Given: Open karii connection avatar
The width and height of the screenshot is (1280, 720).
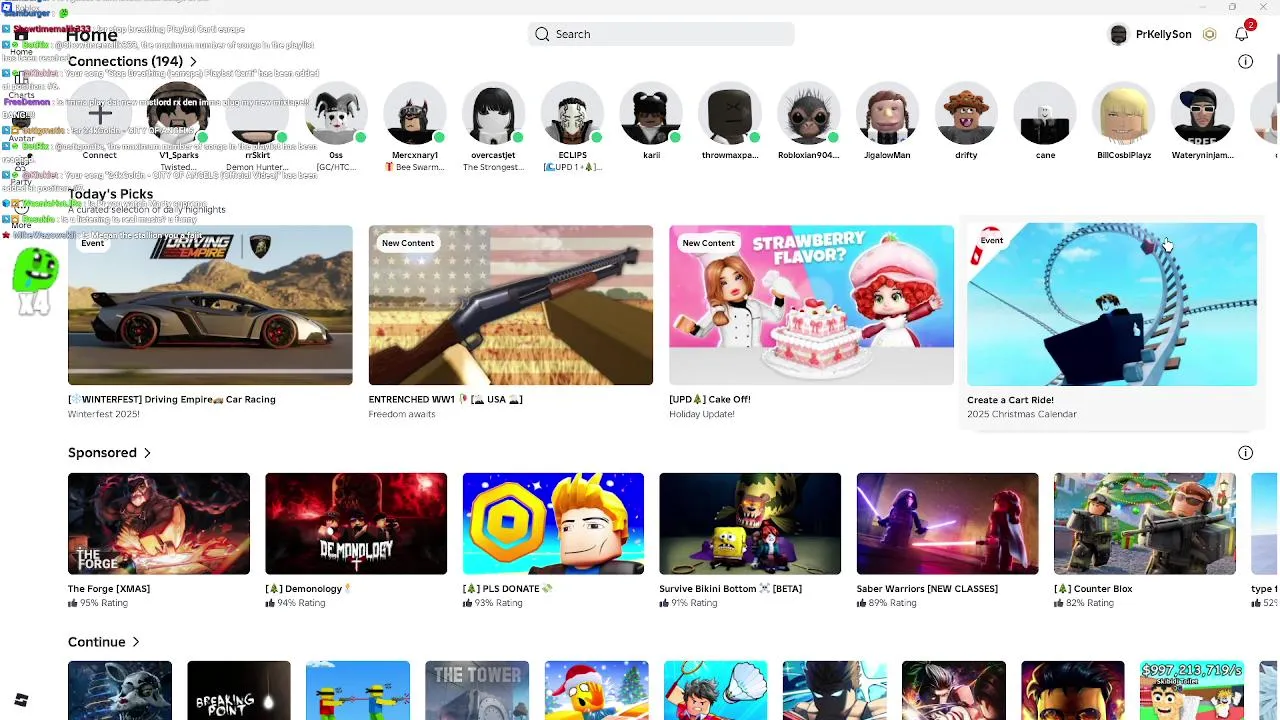Looking at the screenshot, I should 651,114.
